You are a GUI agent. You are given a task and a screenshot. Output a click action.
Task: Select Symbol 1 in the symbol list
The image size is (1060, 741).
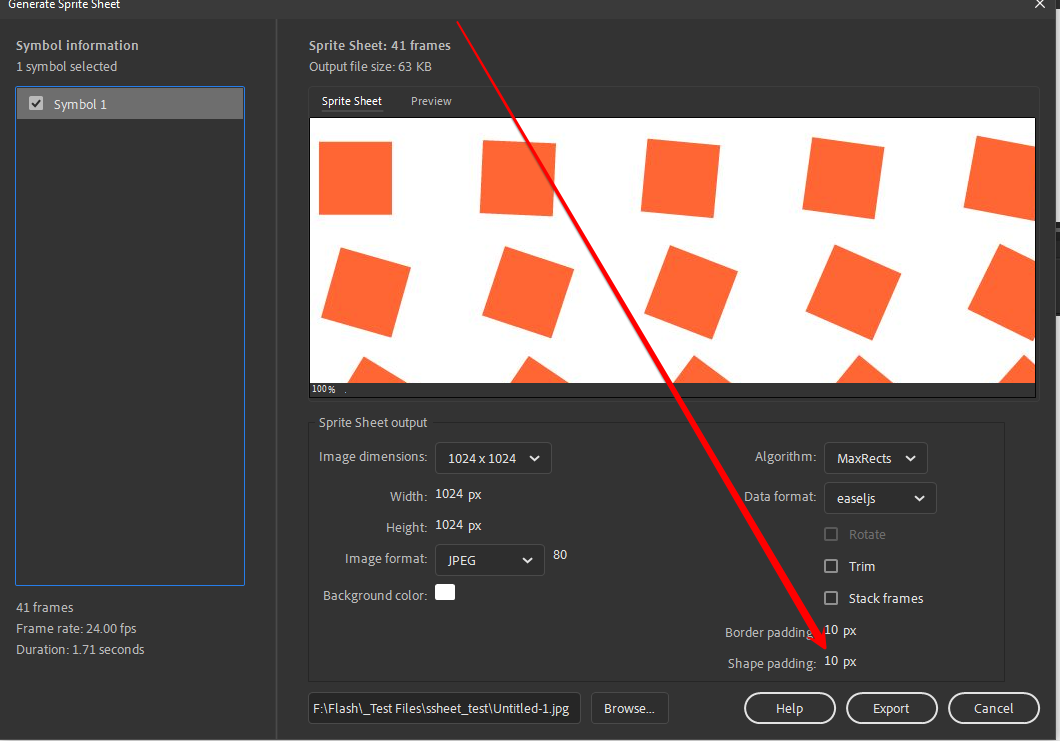110,103
